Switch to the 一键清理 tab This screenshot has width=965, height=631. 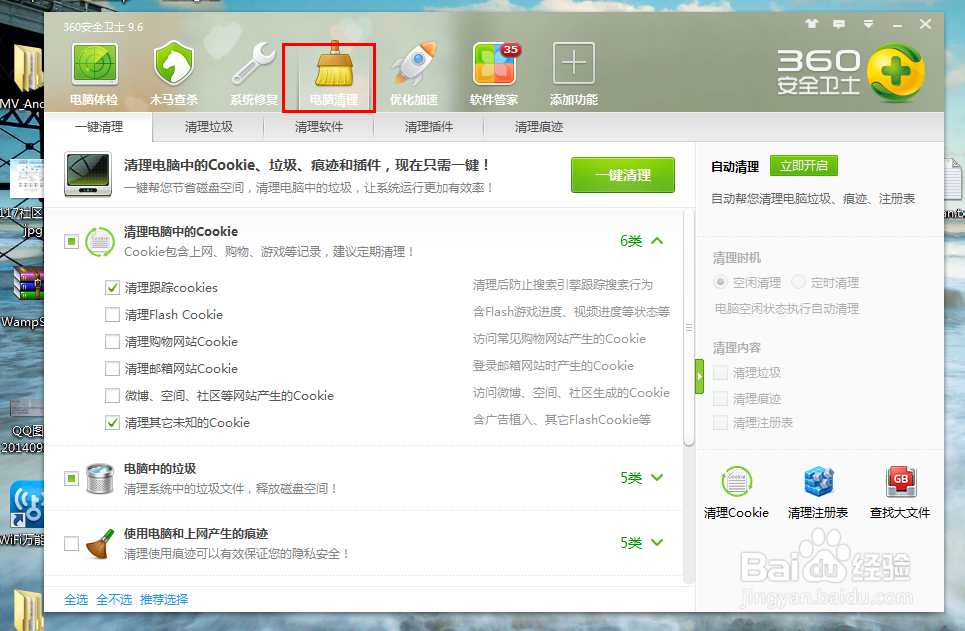[98, 127]
